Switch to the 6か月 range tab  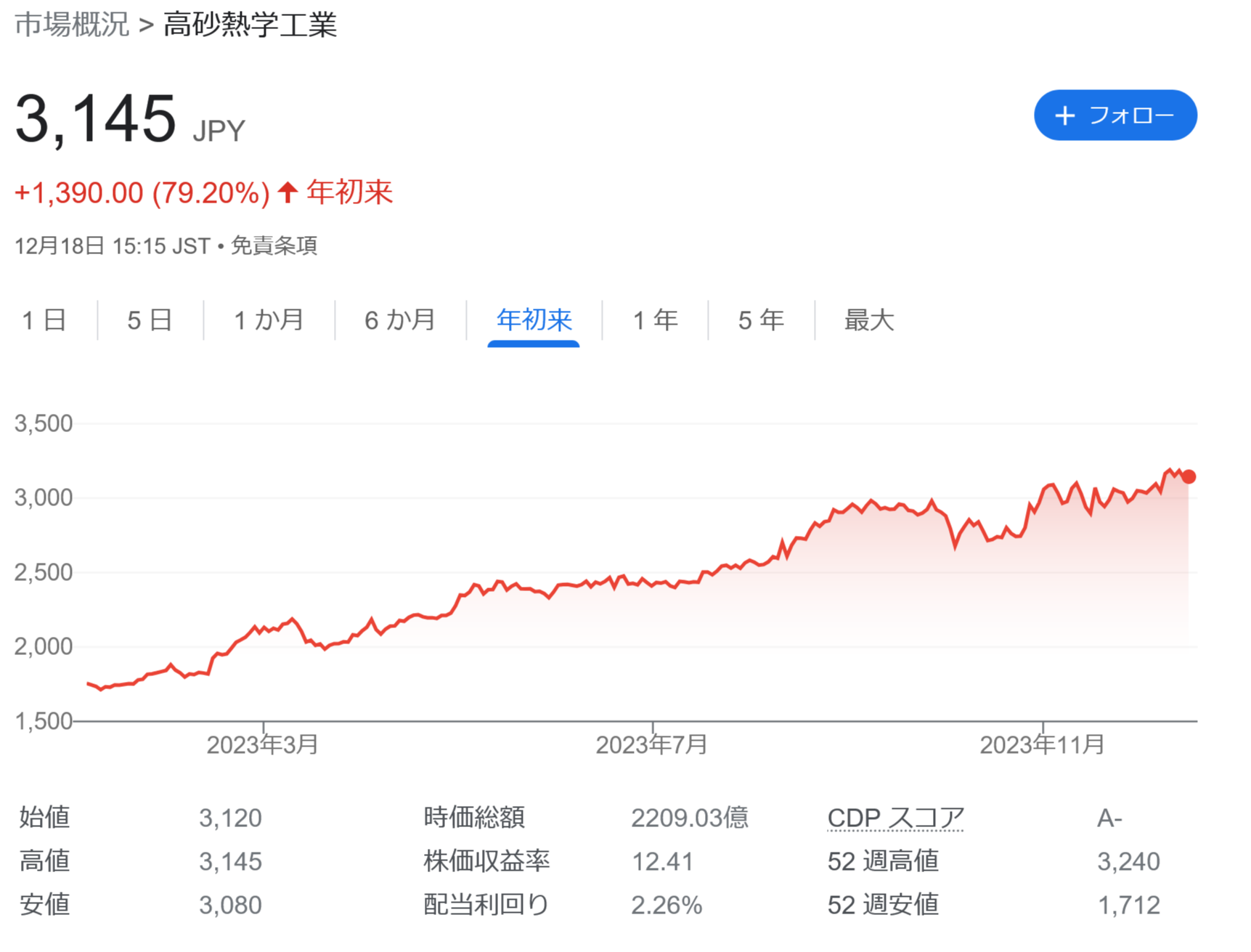400,320
